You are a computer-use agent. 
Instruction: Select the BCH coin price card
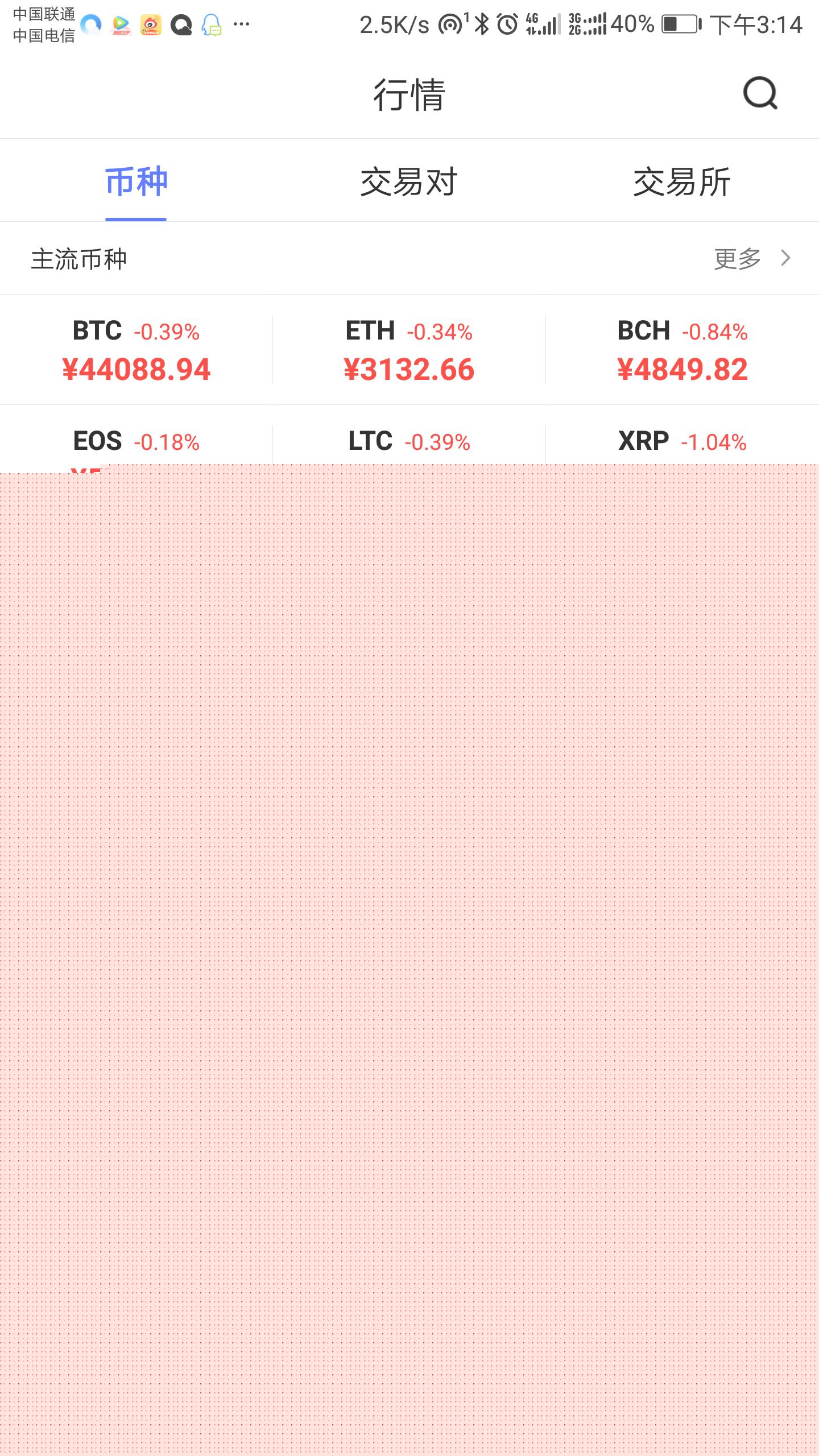(x=682, y=350)
